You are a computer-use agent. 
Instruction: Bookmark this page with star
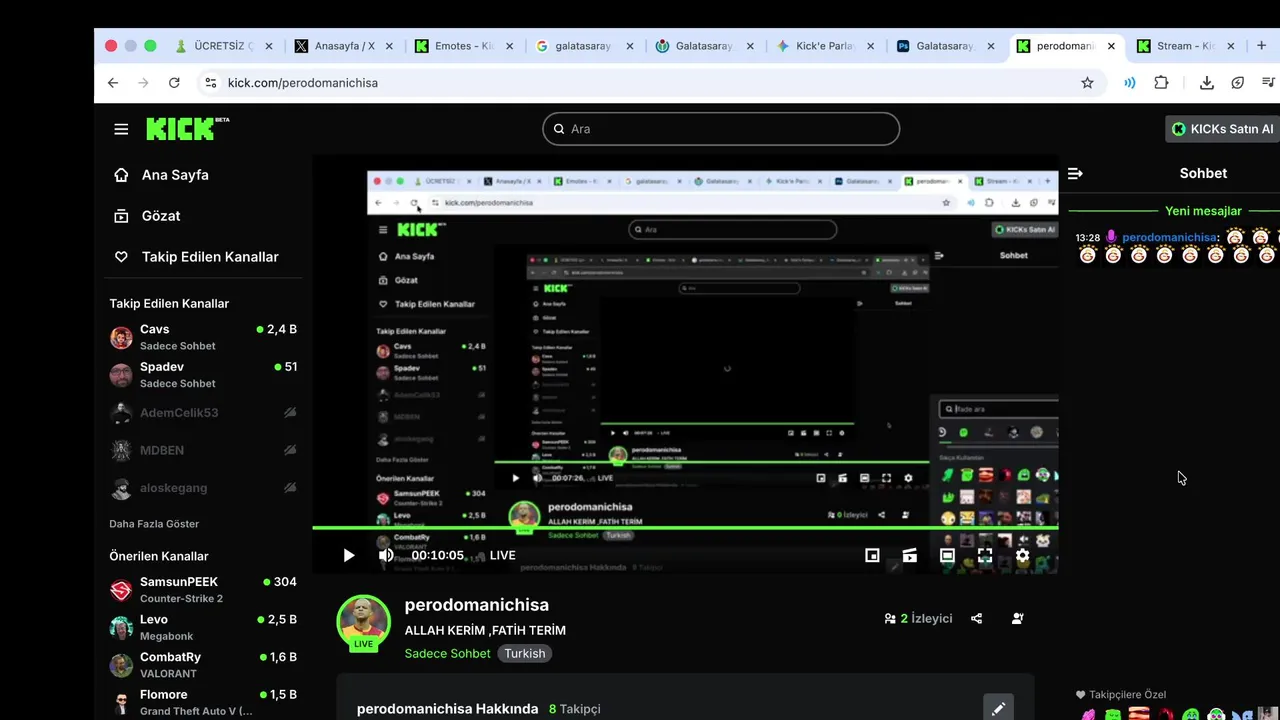[x=1087, y=83]
